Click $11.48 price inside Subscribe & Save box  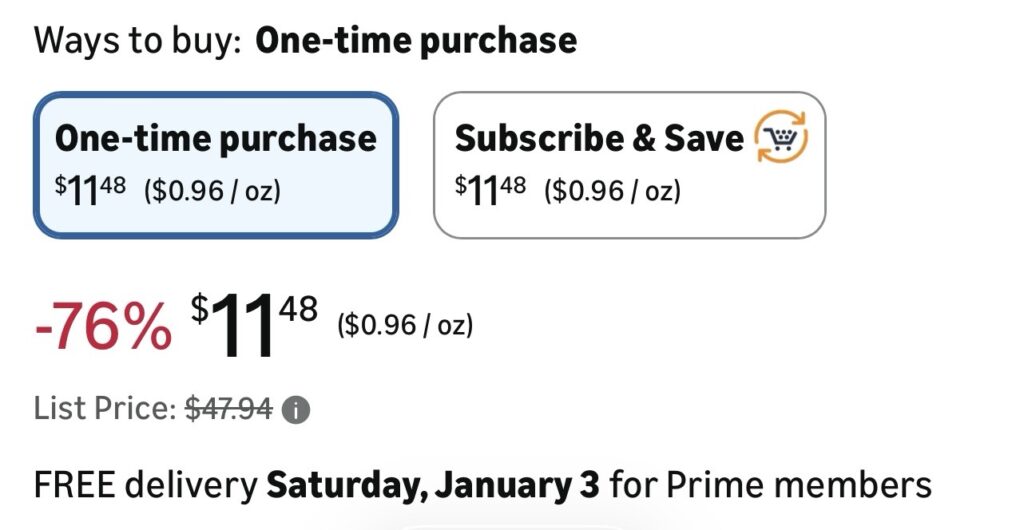pos(490,188)
